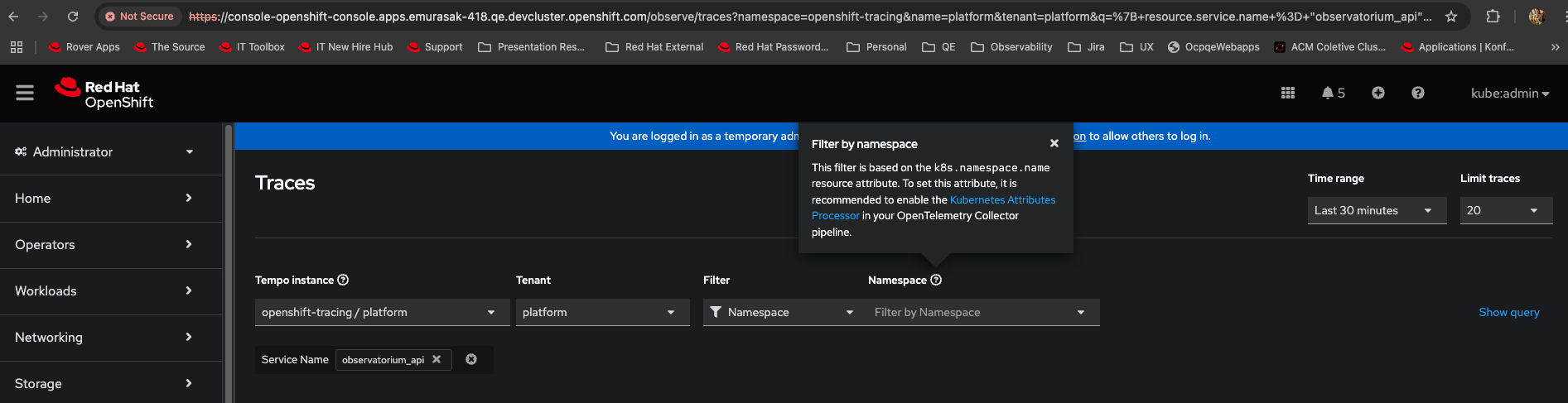The image size is (1568, 403).
Task: Open ACM Coletive Clus... bookmark
Action: (x=1329, y=47)
